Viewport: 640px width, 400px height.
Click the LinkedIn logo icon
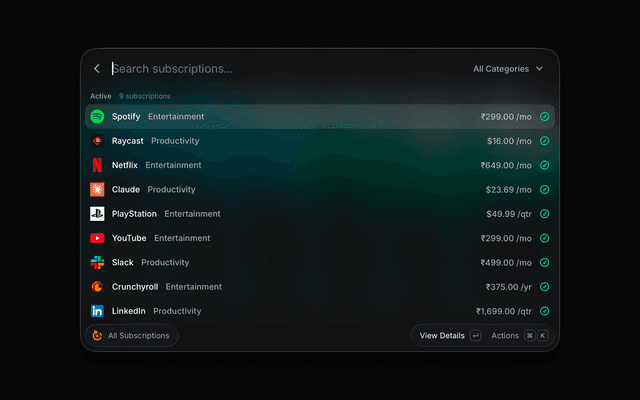[x=97, y=311]
